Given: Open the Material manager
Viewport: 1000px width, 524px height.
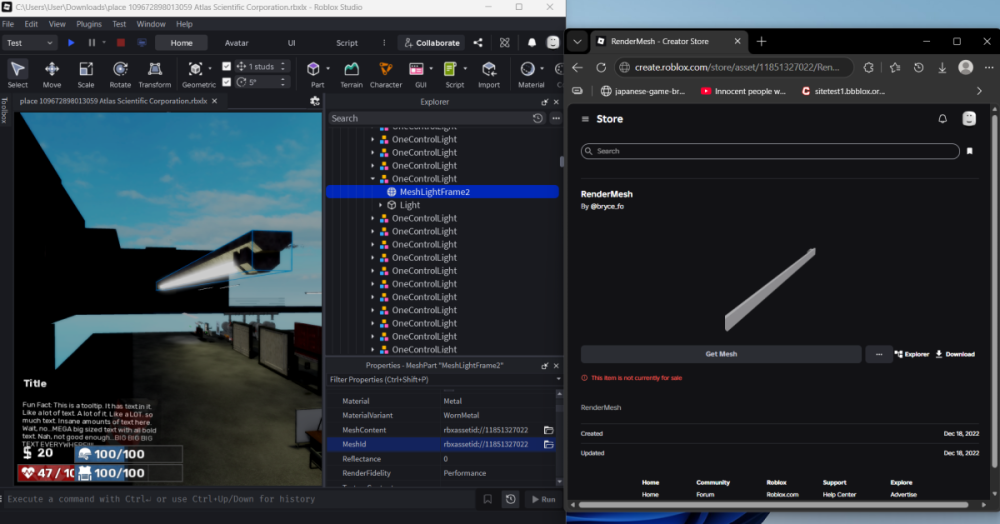Looking at the screenshot, I should click(527, 69).
